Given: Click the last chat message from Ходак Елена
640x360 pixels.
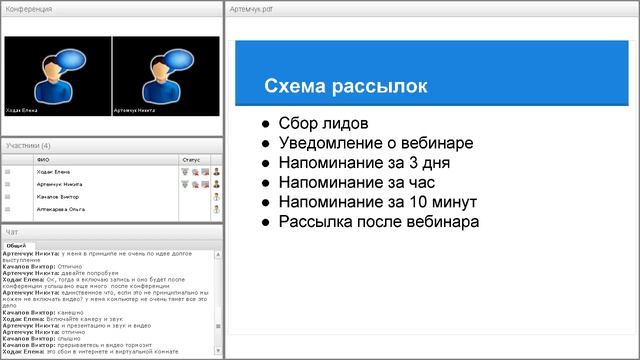Looking at the screenshot, I should pyautogui.click(x=91, y=351).
